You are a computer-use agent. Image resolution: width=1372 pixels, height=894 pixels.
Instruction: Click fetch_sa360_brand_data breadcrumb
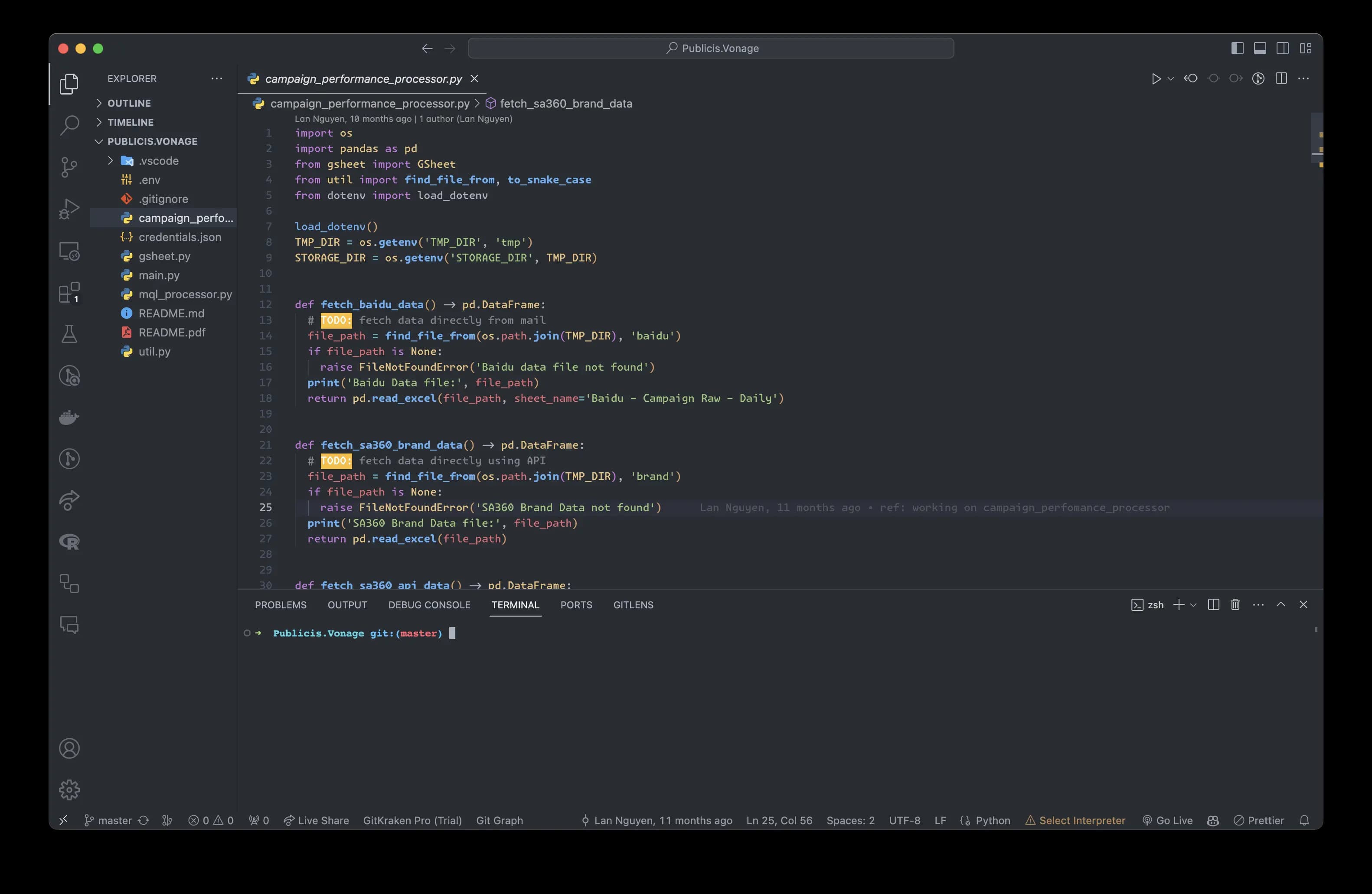point(565,104)
